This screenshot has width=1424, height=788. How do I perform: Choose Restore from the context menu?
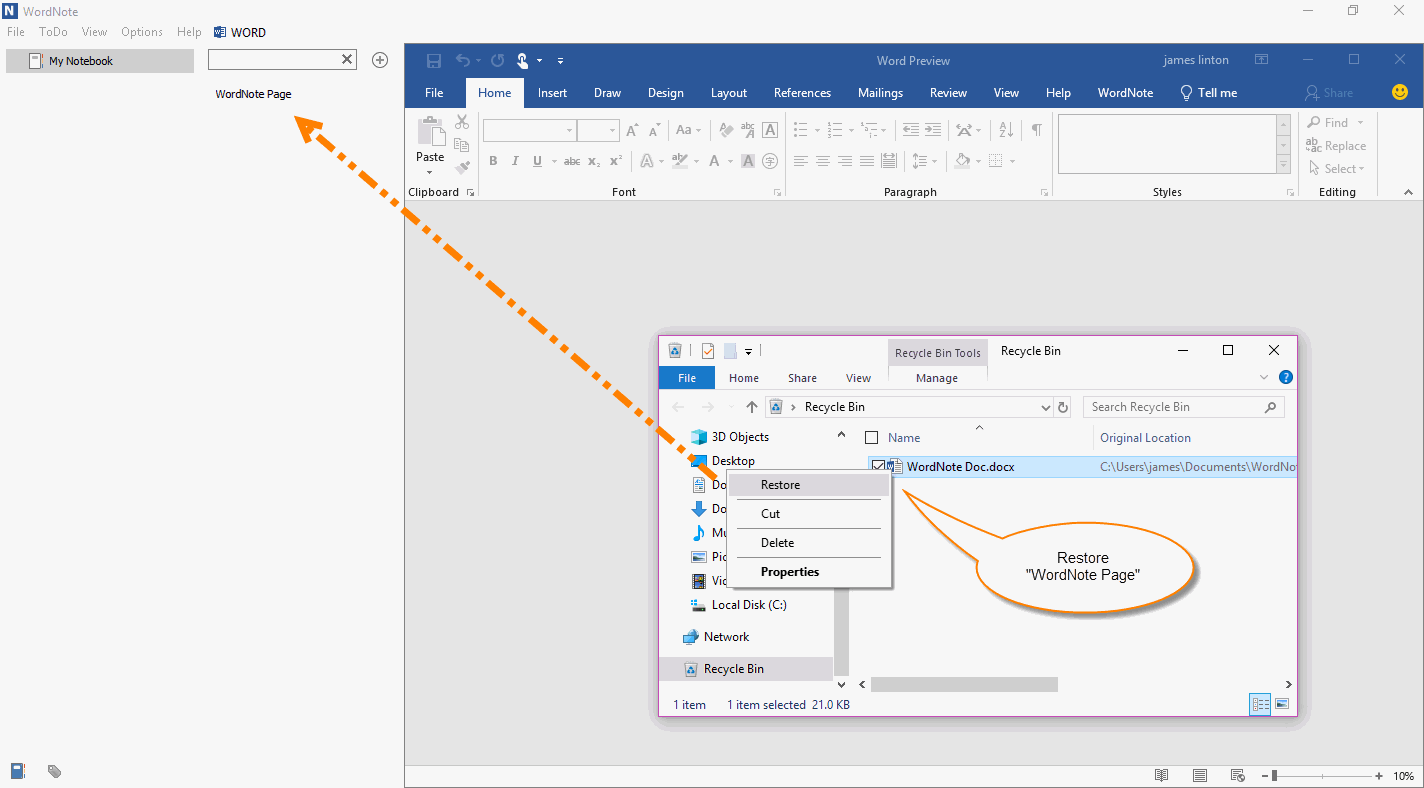(x=809, y=485)
